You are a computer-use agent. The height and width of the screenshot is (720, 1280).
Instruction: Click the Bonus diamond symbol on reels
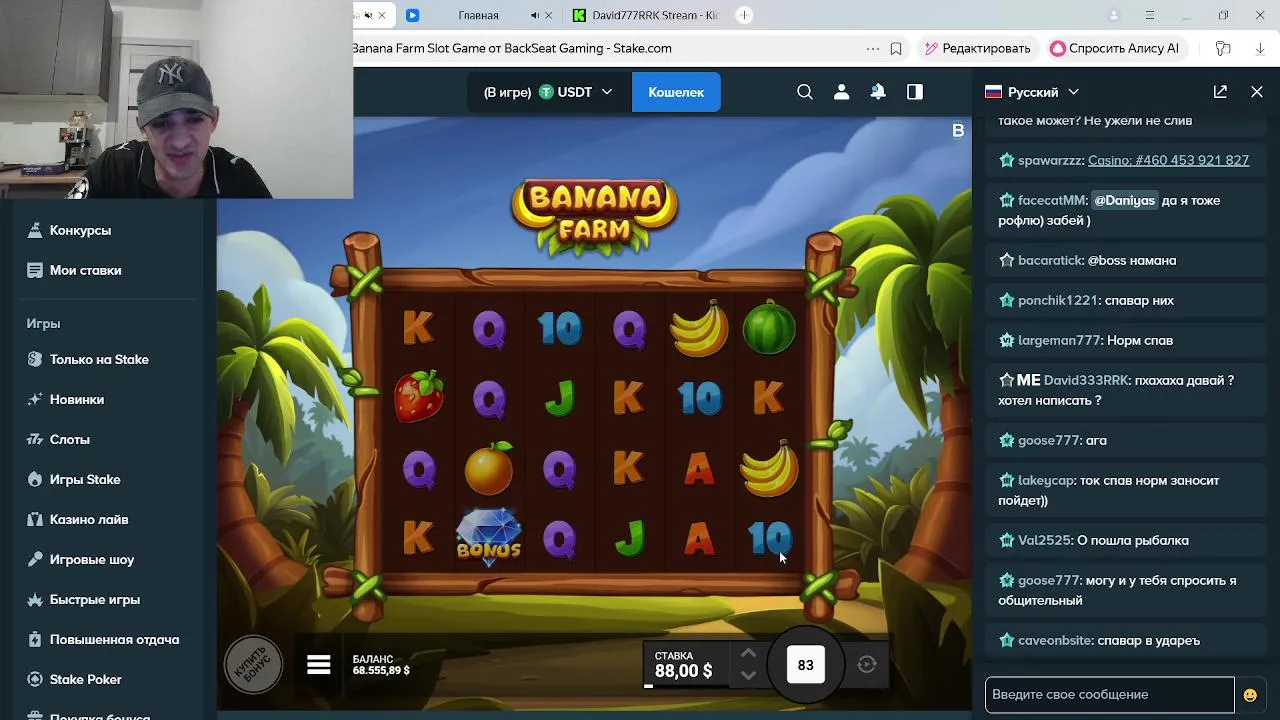[489, 536]
